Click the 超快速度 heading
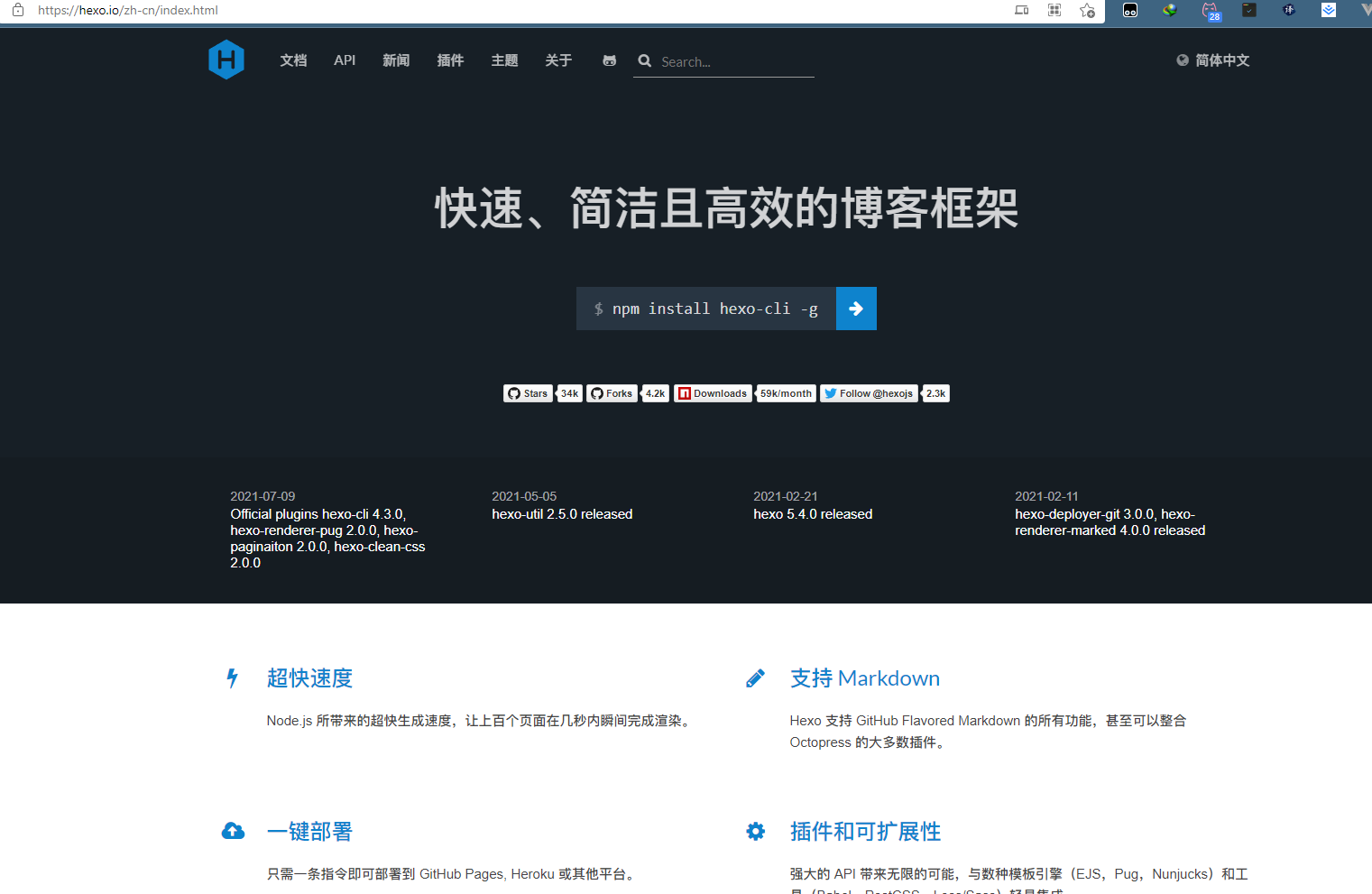 (309, 678)
